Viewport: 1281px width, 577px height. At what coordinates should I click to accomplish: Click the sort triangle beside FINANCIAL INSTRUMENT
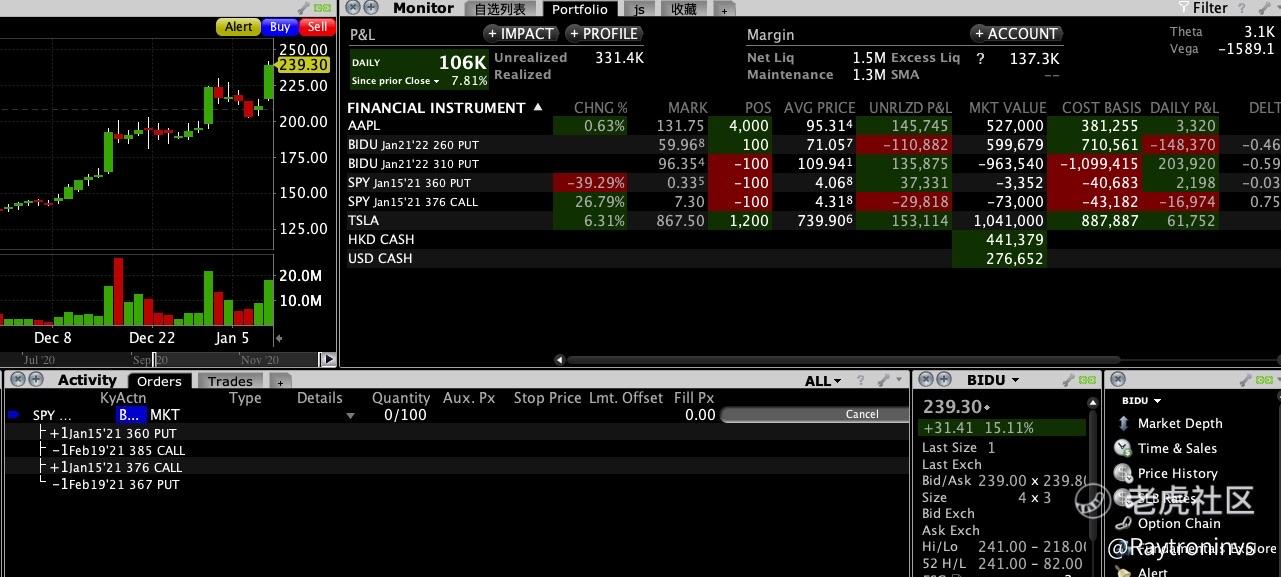pos(538,107)
